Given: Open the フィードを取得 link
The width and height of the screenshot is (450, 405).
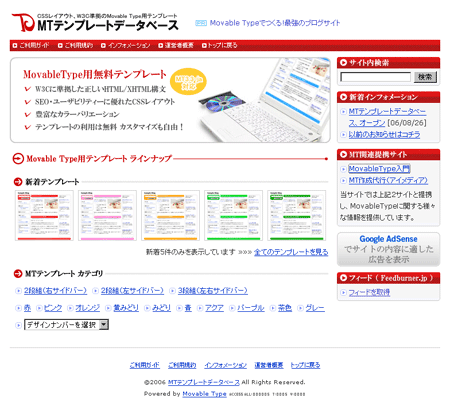Looking at the screenshot, I should [369, 292].
